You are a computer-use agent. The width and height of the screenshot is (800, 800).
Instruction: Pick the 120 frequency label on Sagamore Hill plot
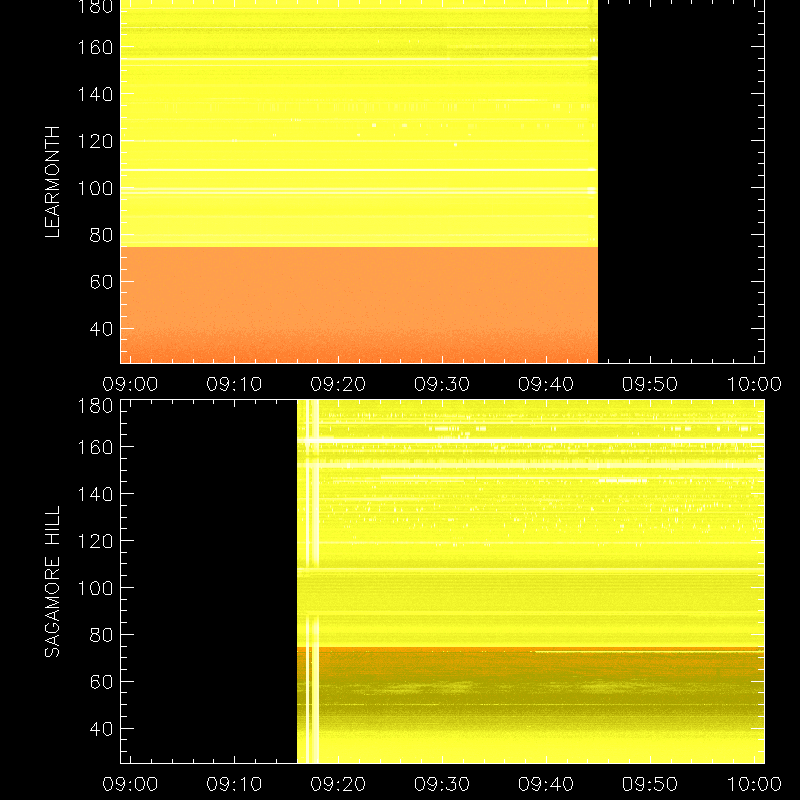coord(95,541)
